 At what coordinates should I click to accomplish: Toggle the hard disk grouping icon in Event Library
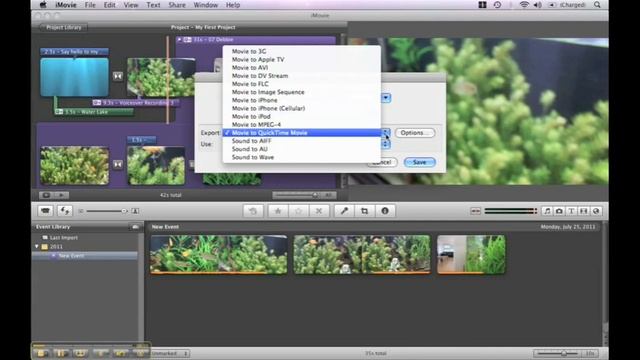point(135,227)
